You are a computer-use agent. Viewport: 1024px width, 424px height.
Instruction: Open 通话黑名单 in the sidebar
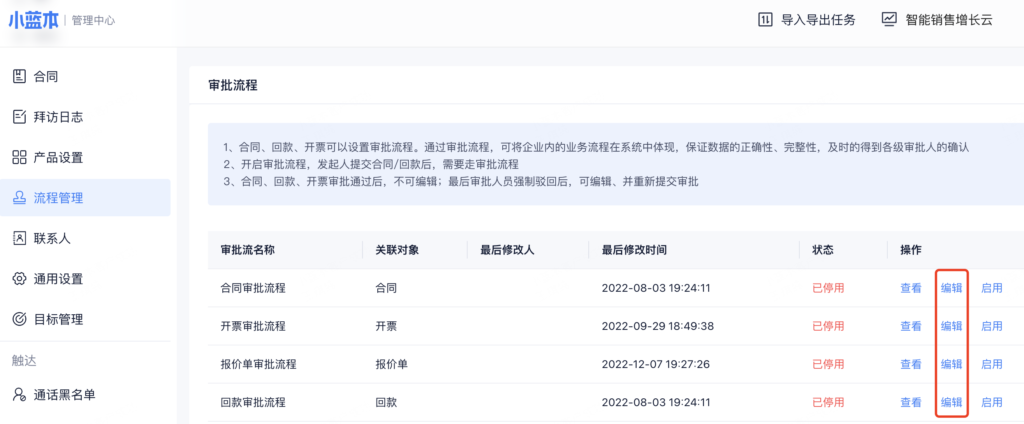[x=65, y=394]
